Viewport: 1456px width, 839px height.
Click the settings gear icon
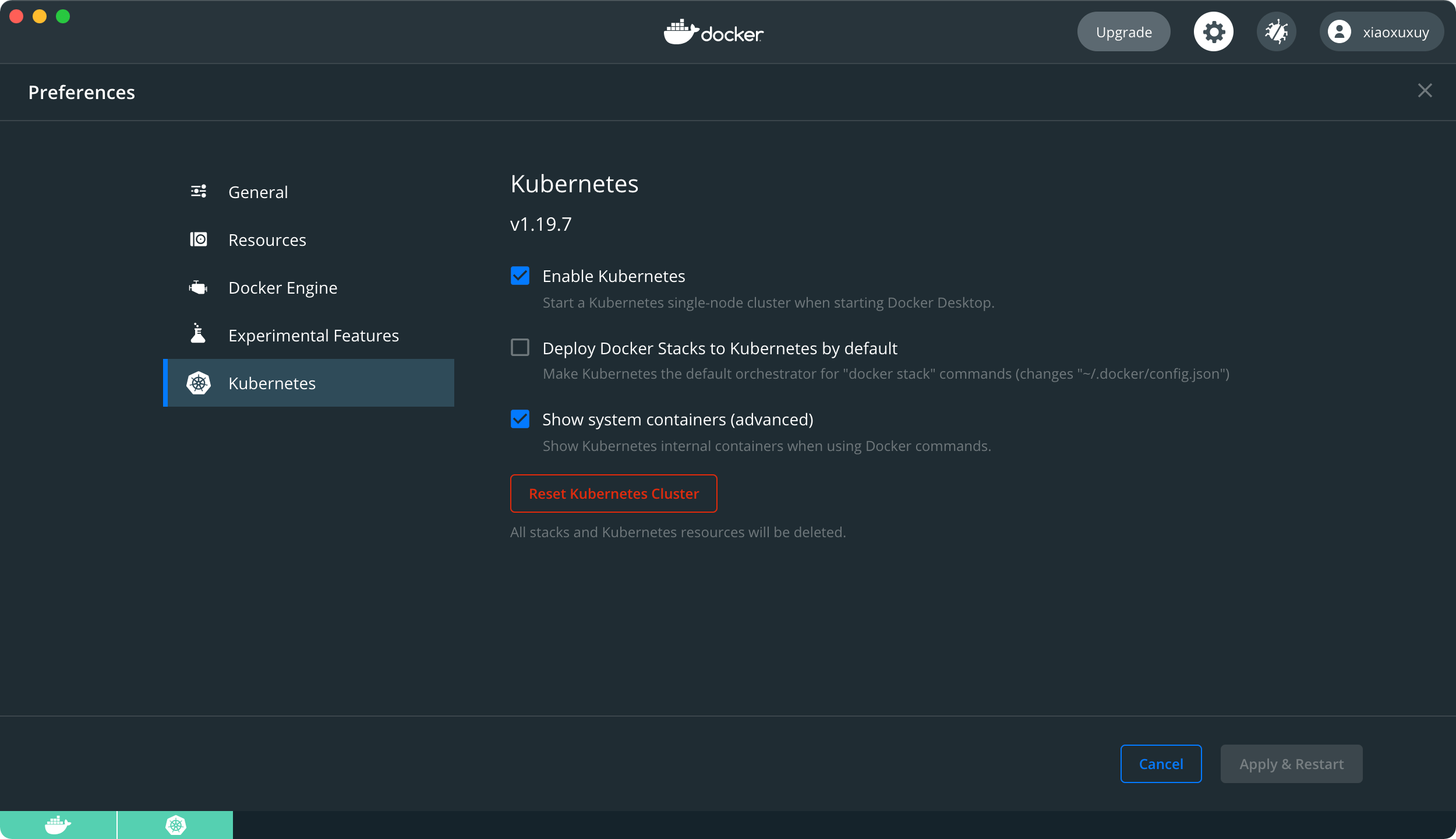click(1213, 32)
